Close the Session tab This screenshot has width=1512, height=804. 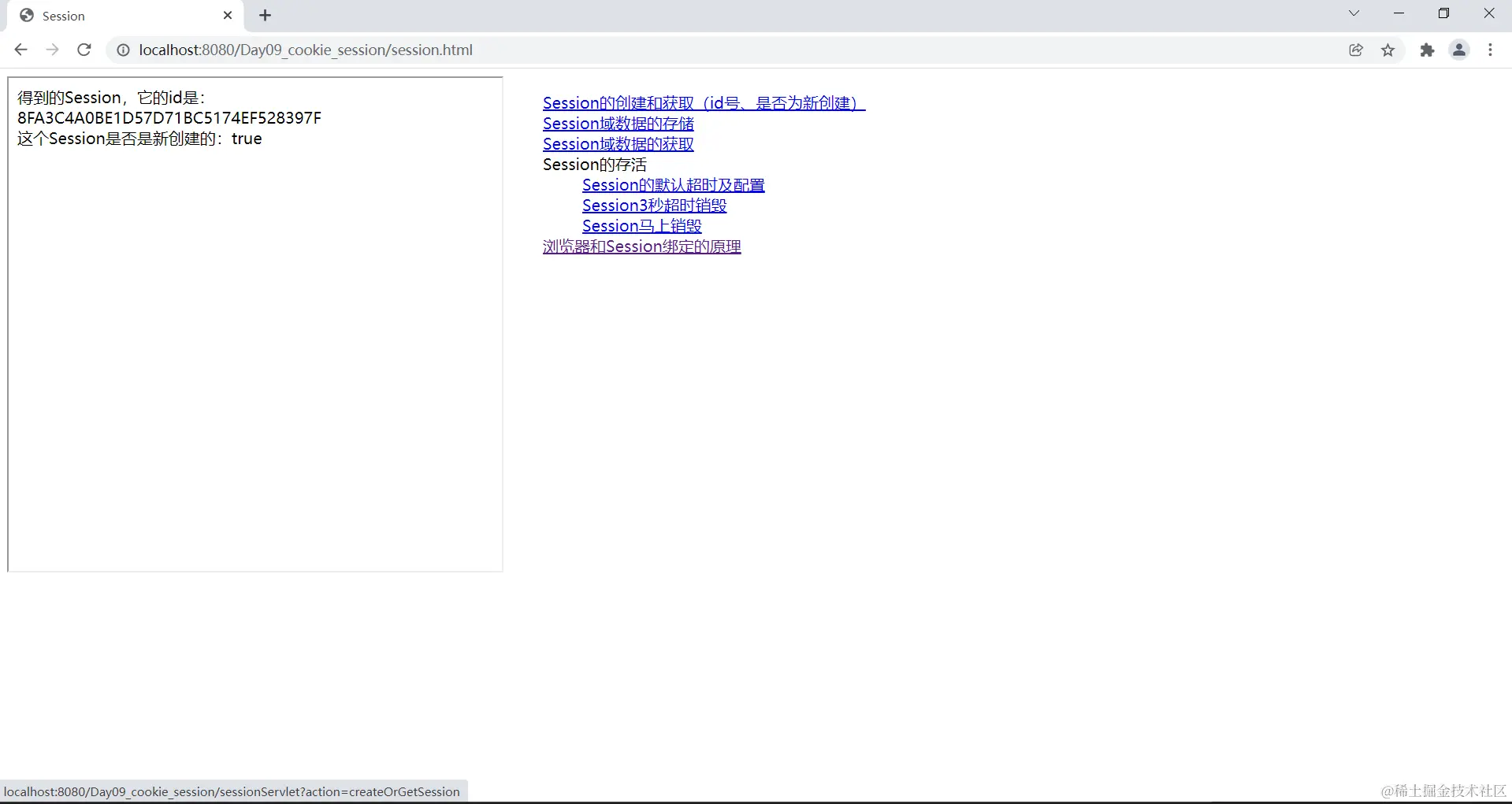point(228,15)
